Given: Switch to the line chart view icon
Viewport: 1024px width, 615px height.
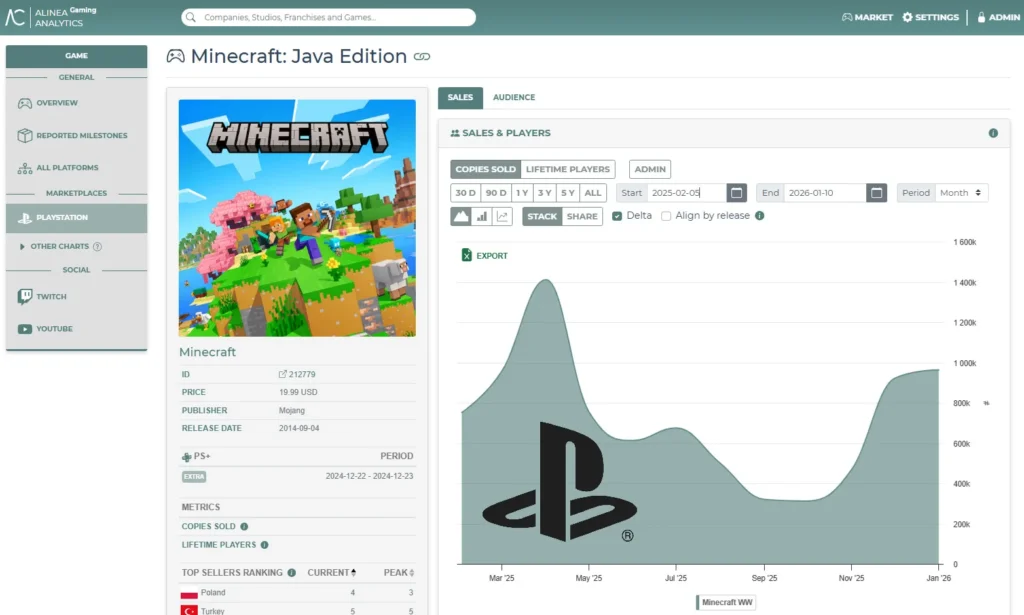Looking at the screenshot, I should tap(502, 216).
